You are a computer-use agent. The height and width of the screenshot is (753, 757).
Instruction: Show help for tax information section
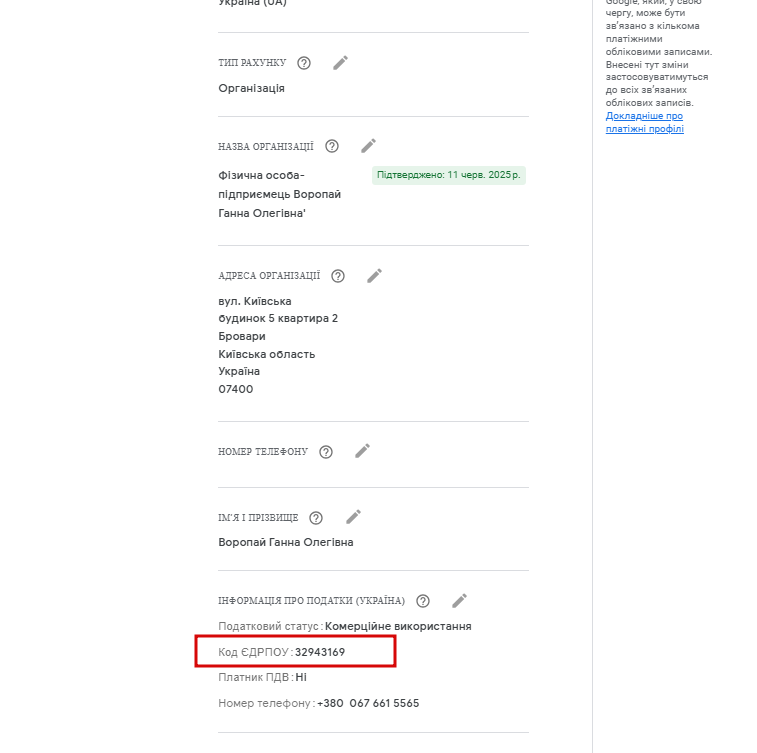pos(423,601)
